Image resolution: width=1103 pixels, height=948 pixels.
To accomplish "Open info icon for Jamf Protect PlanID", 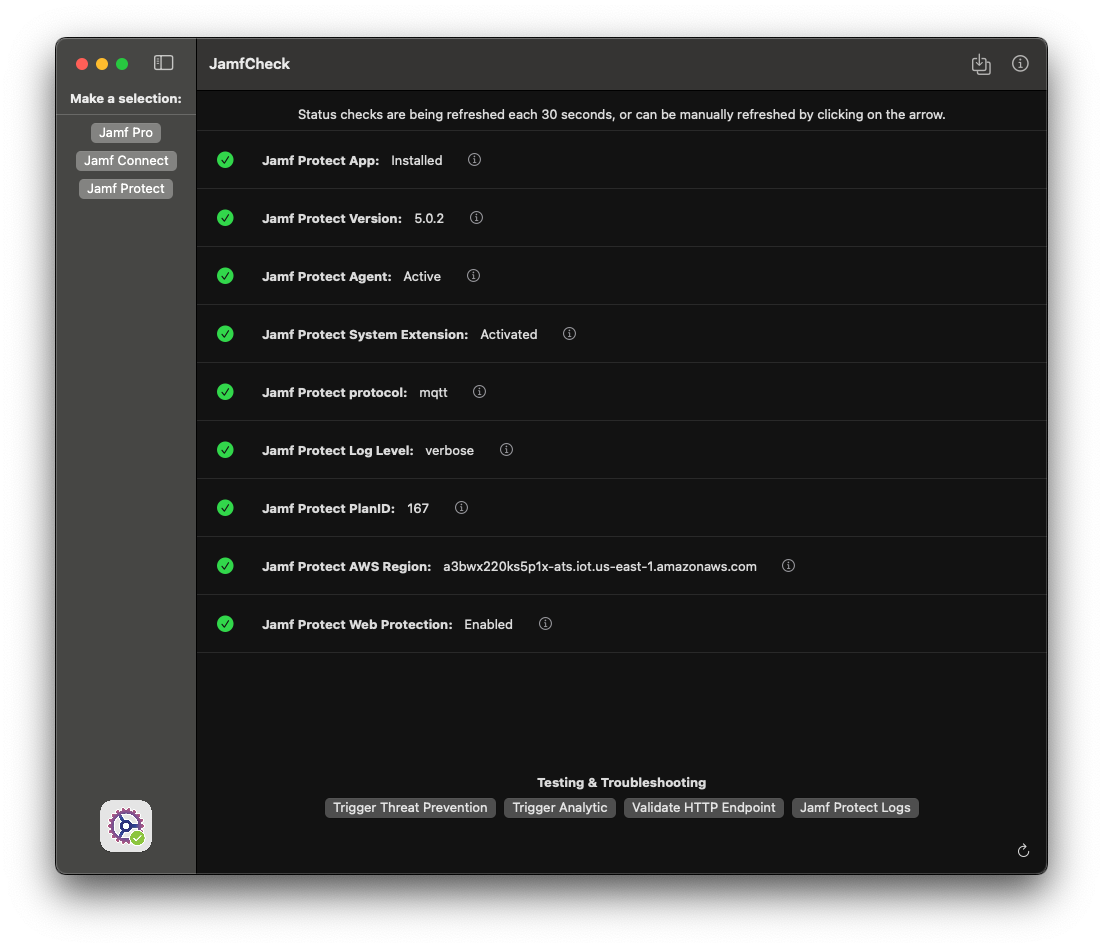I will pyautogui.click(x=461, y=508).
